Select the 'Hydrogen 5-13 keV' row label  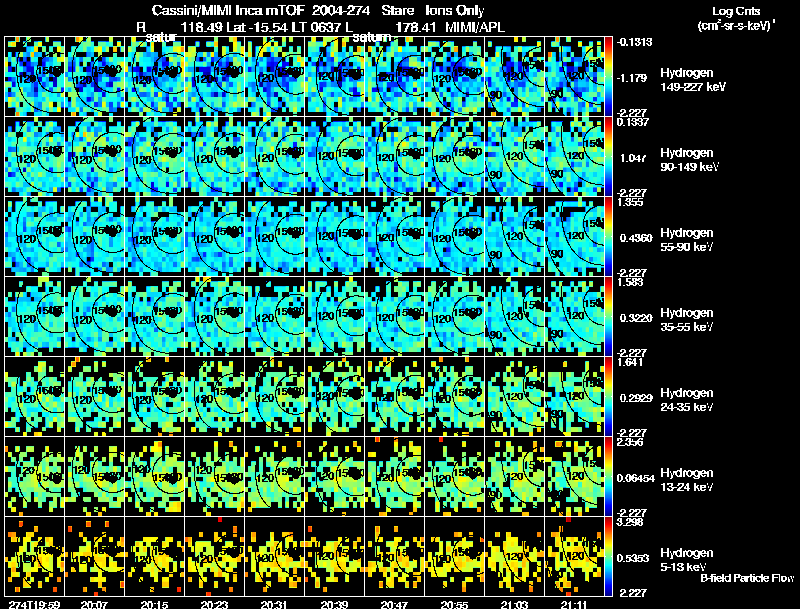click(x=687, y=560)
